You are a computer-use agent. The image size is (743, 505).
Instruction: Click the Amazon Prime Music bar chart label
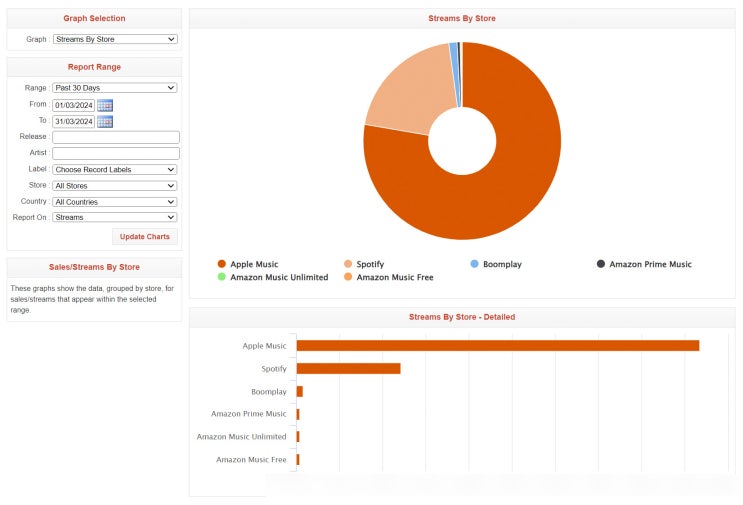pyautogui.click(x=249, y=414)
